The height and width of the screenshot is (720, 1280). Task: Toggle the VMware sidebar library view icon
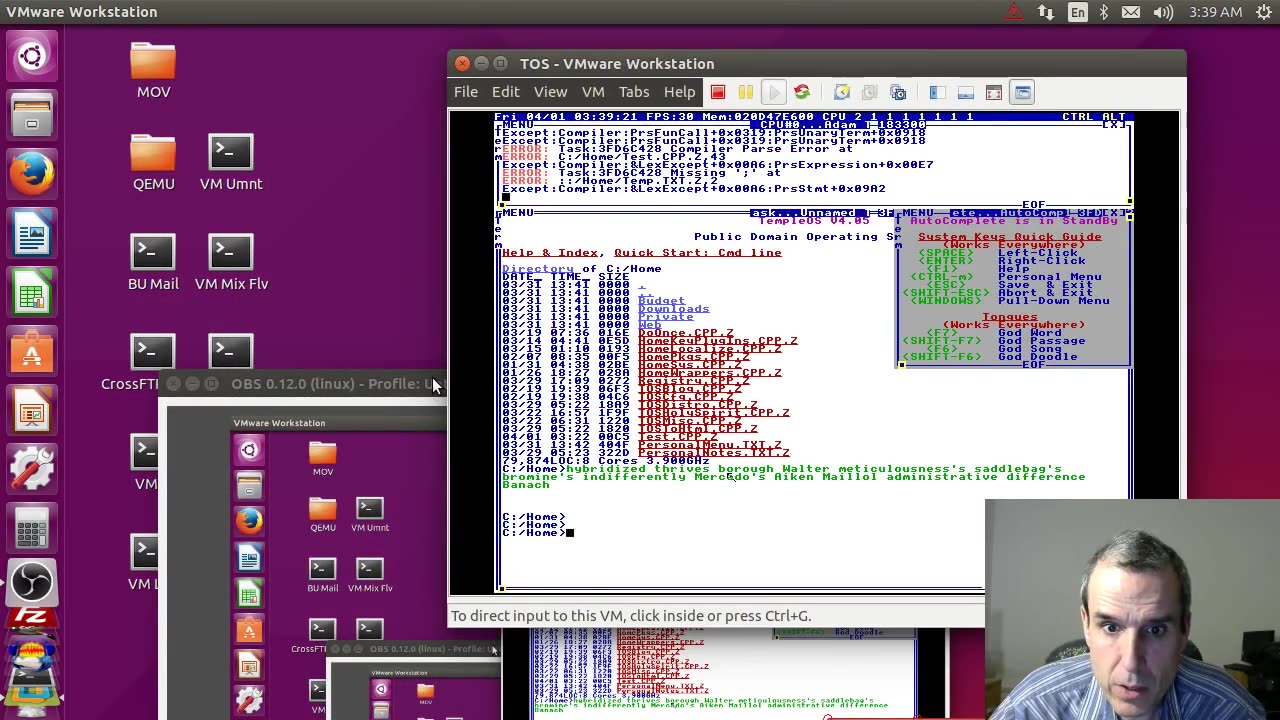[937, 92]
